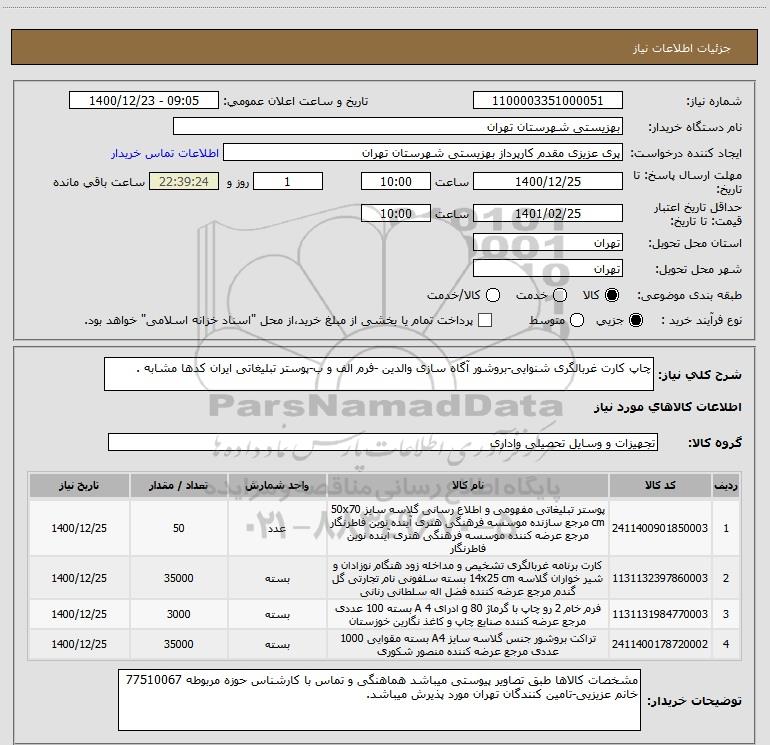Viewport: 770px width, 745px height.
Task: Click the goods group field
Action: click(383, 442)
